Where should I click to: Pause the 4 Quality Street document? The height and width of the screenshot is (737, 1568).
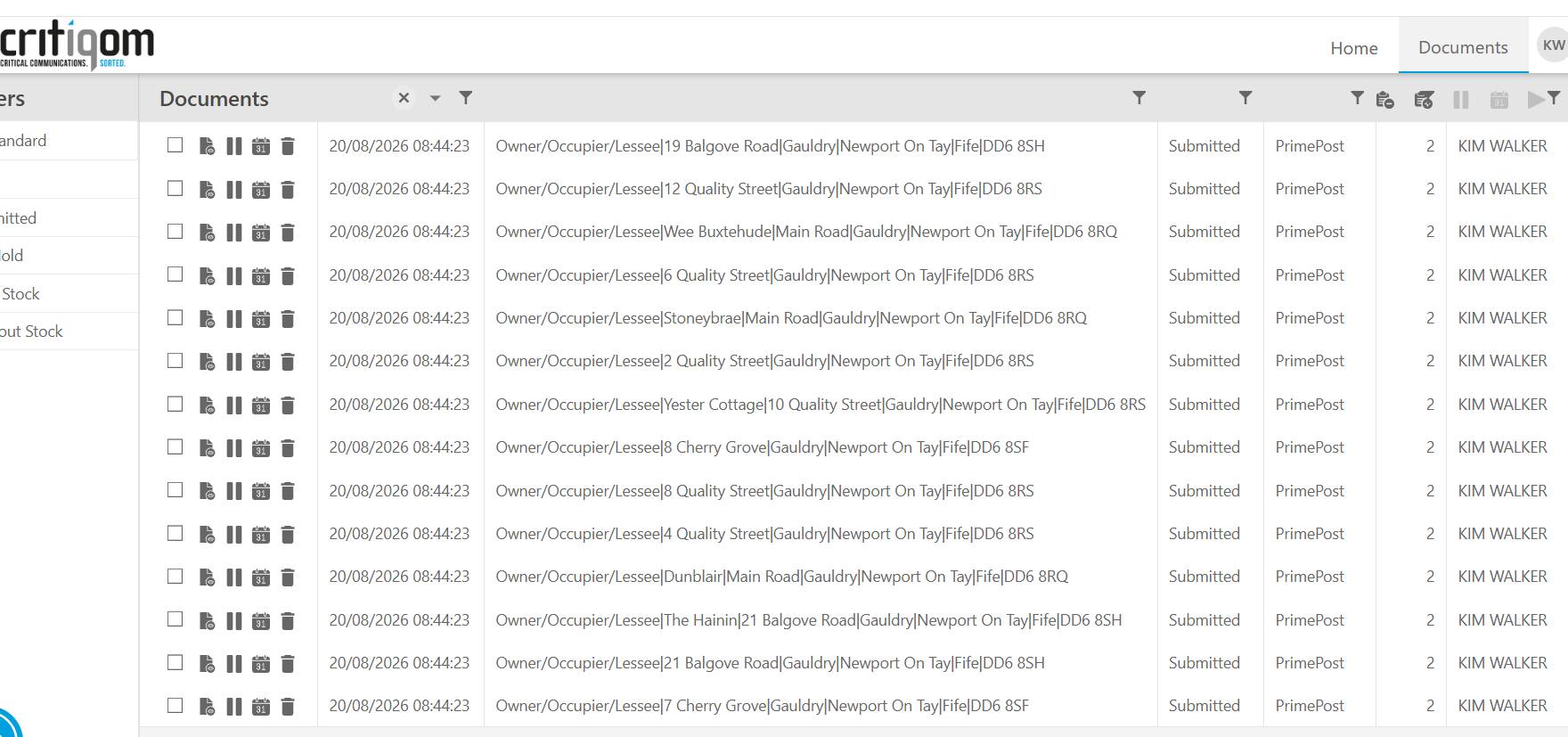[233, 535]
